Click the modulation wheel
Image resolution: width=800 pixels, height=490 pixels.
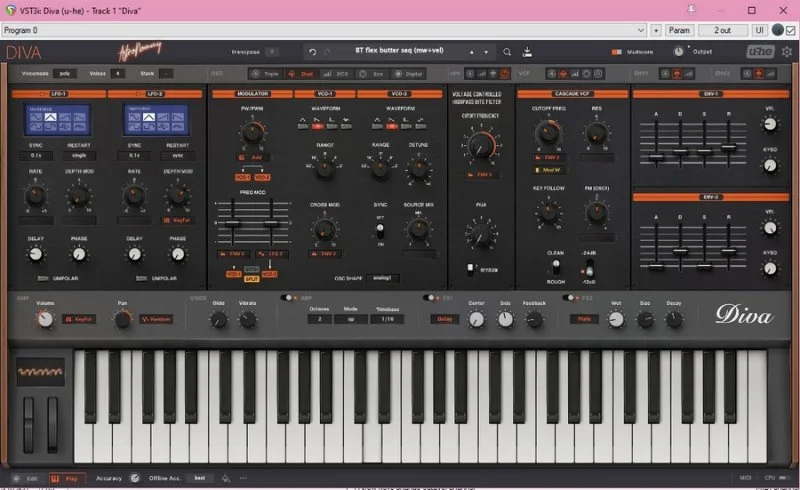[53, 425]
